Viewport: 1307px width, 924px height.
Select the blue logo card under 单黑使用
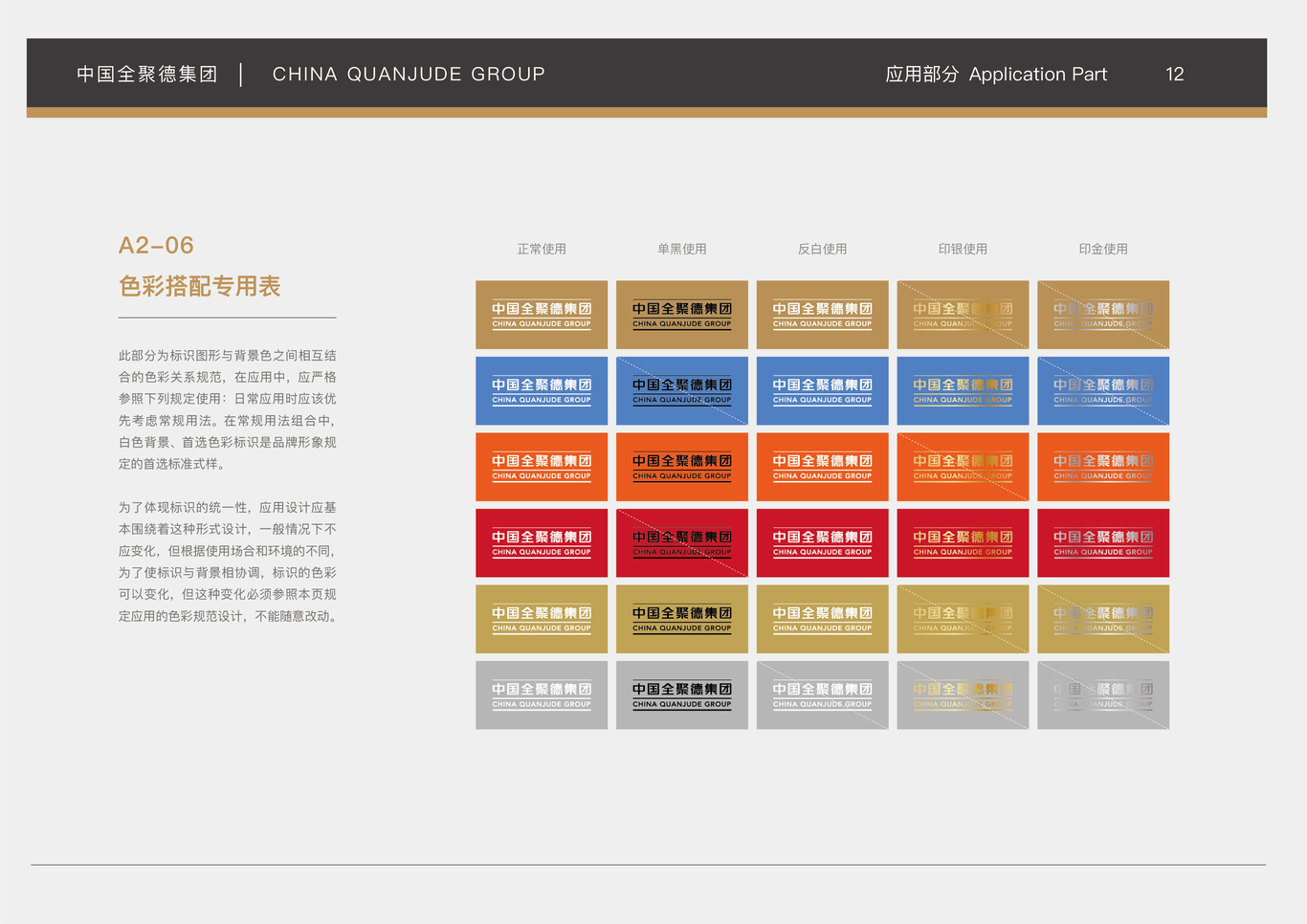682,391
